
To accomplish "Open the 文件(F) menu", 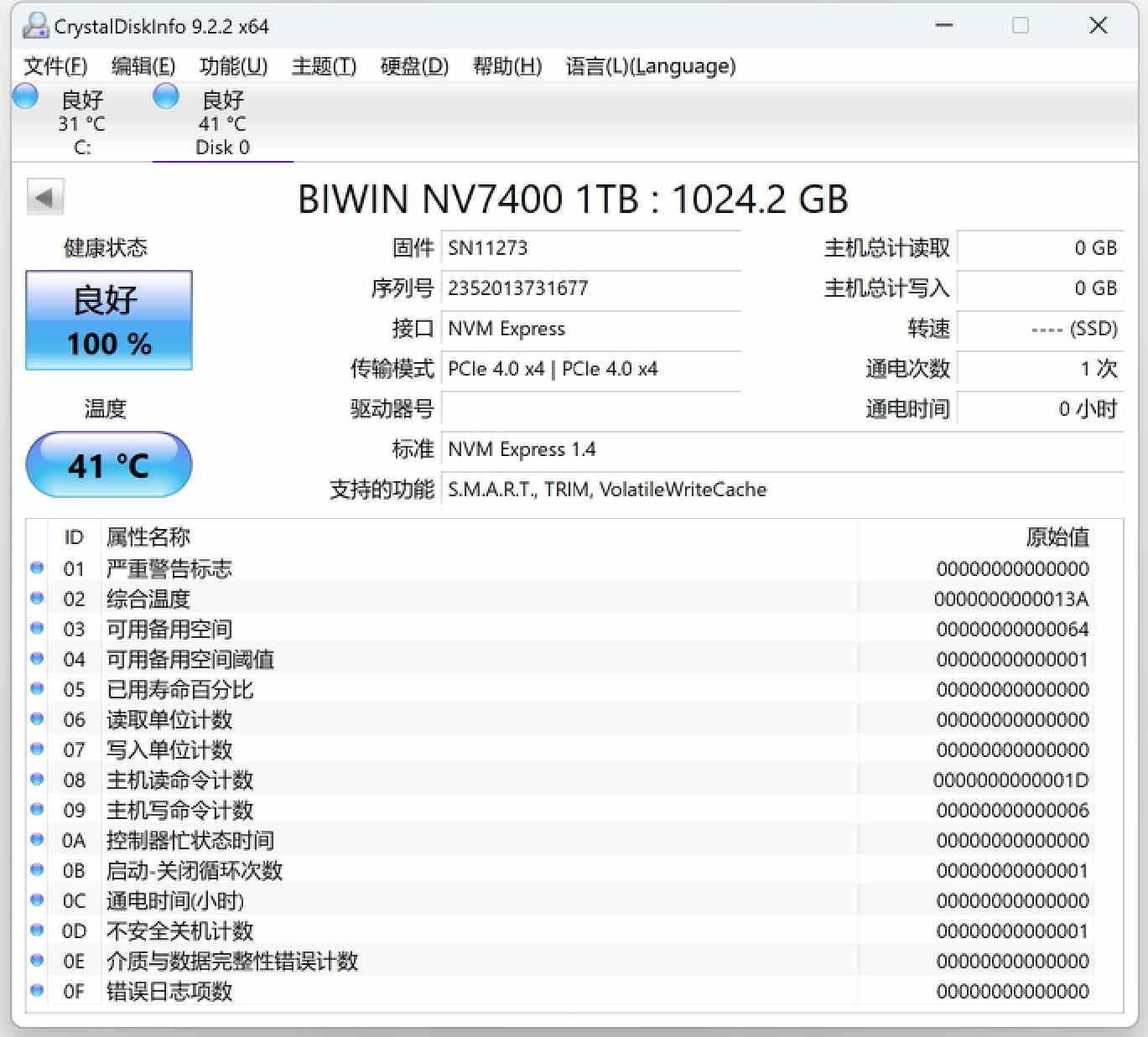I will (x=55, y=65).
